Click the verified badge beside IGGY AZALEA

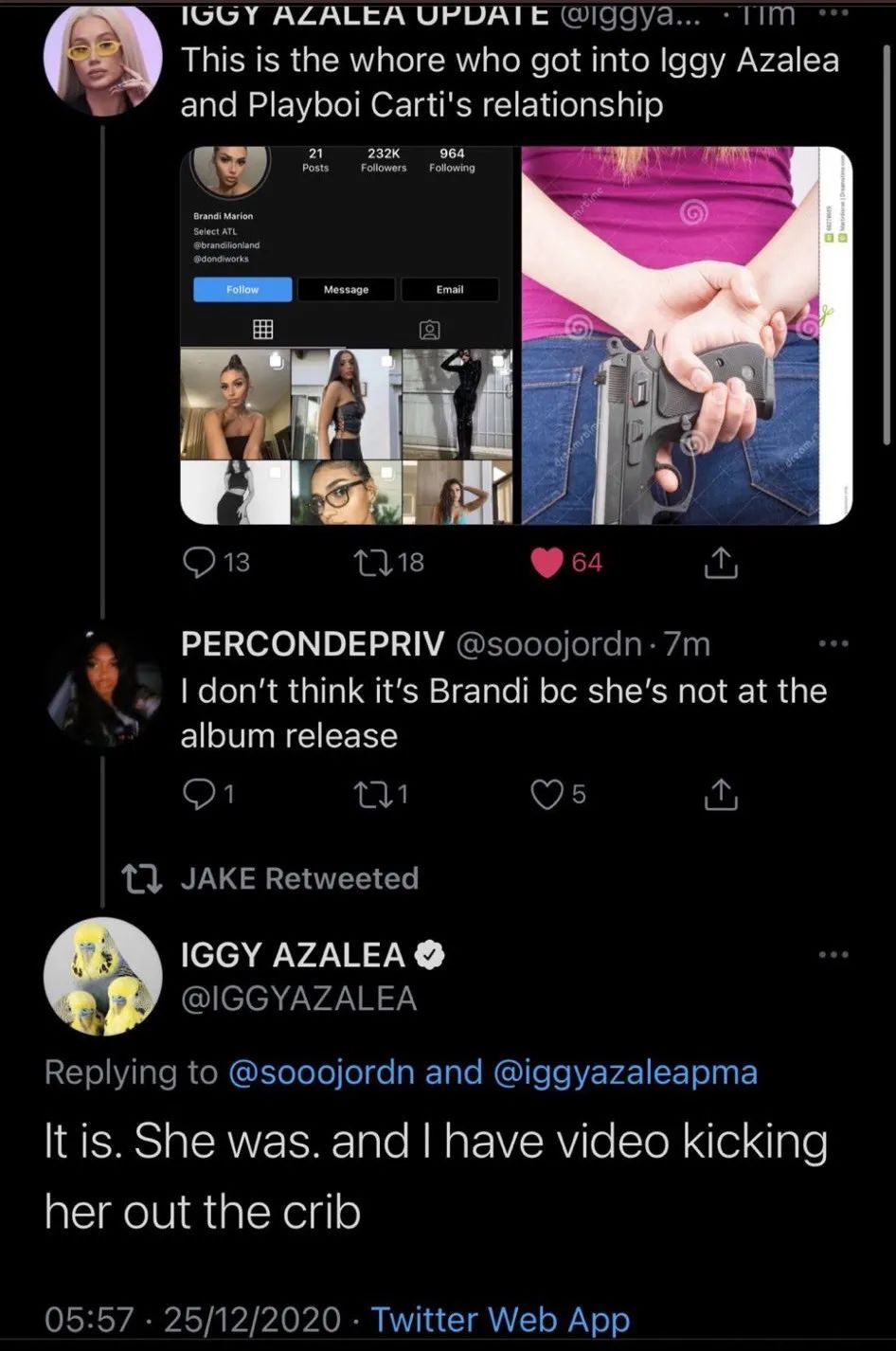[430, 955]
